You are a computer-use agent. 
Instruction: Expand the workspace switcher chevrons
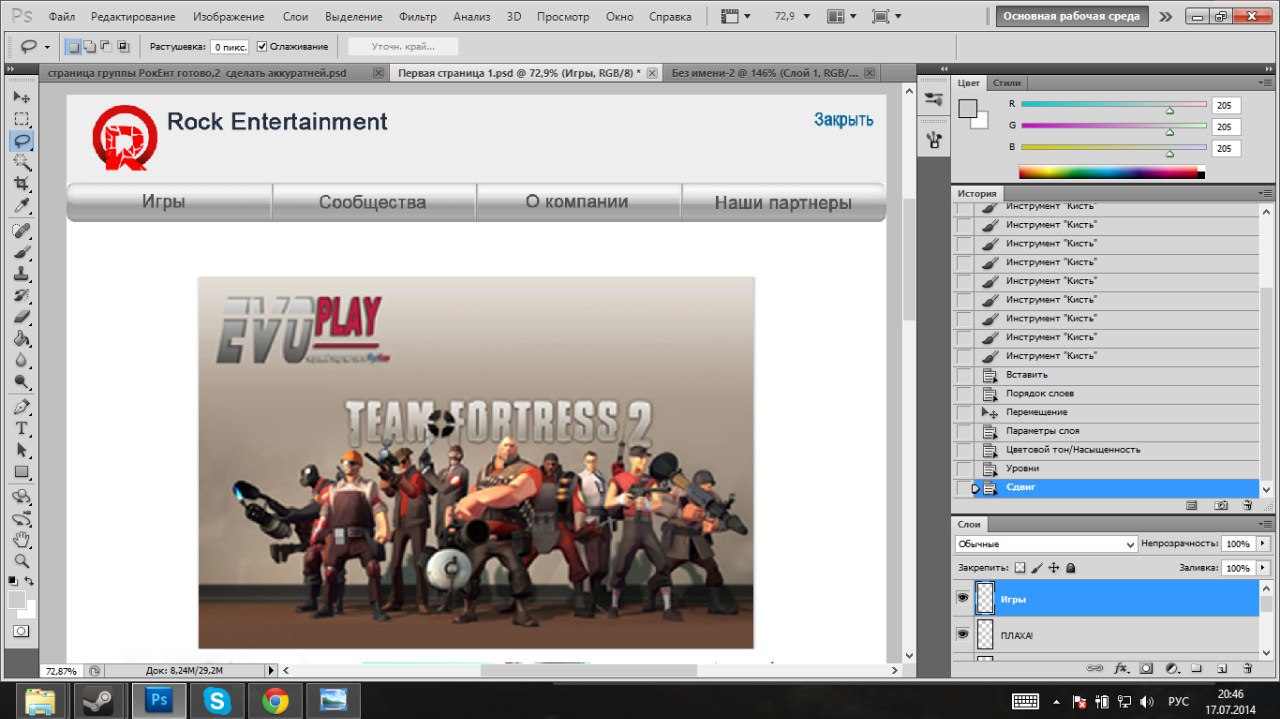[x=1166, y=17]
